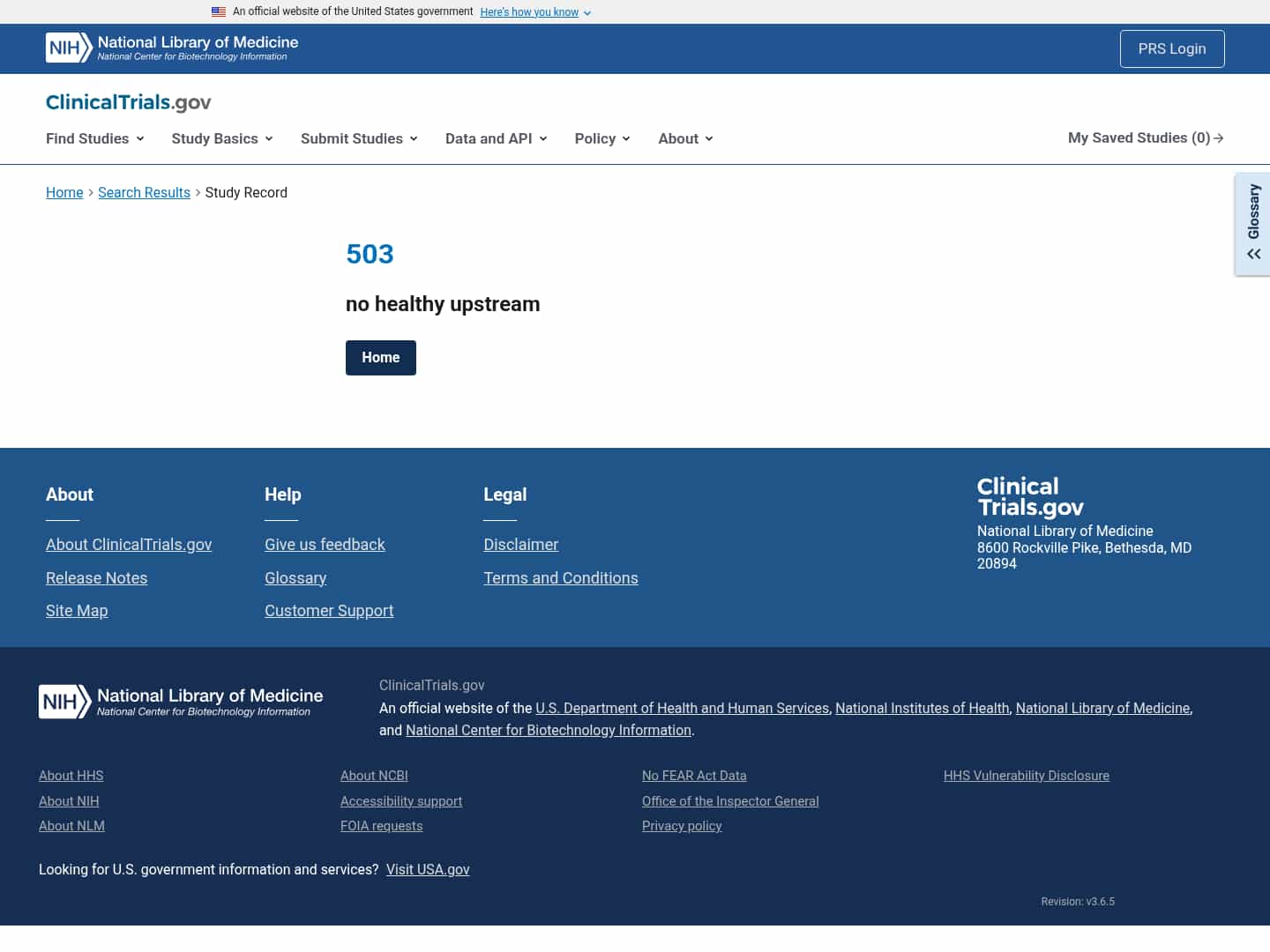Open the Glossary footer link
This screenshot has height=952, width=1270.
click(295, 578)
